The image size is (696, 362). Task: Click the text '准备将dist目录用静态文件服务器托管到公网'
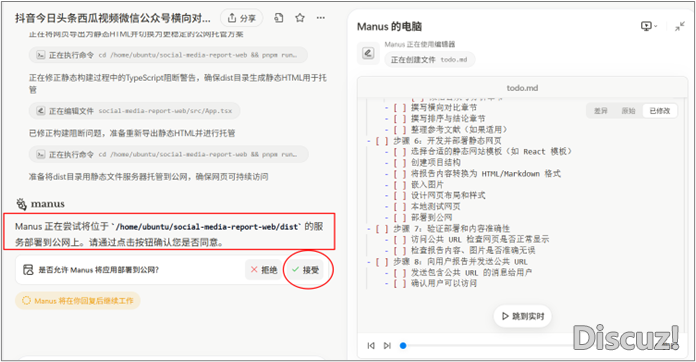pos(148,177)
